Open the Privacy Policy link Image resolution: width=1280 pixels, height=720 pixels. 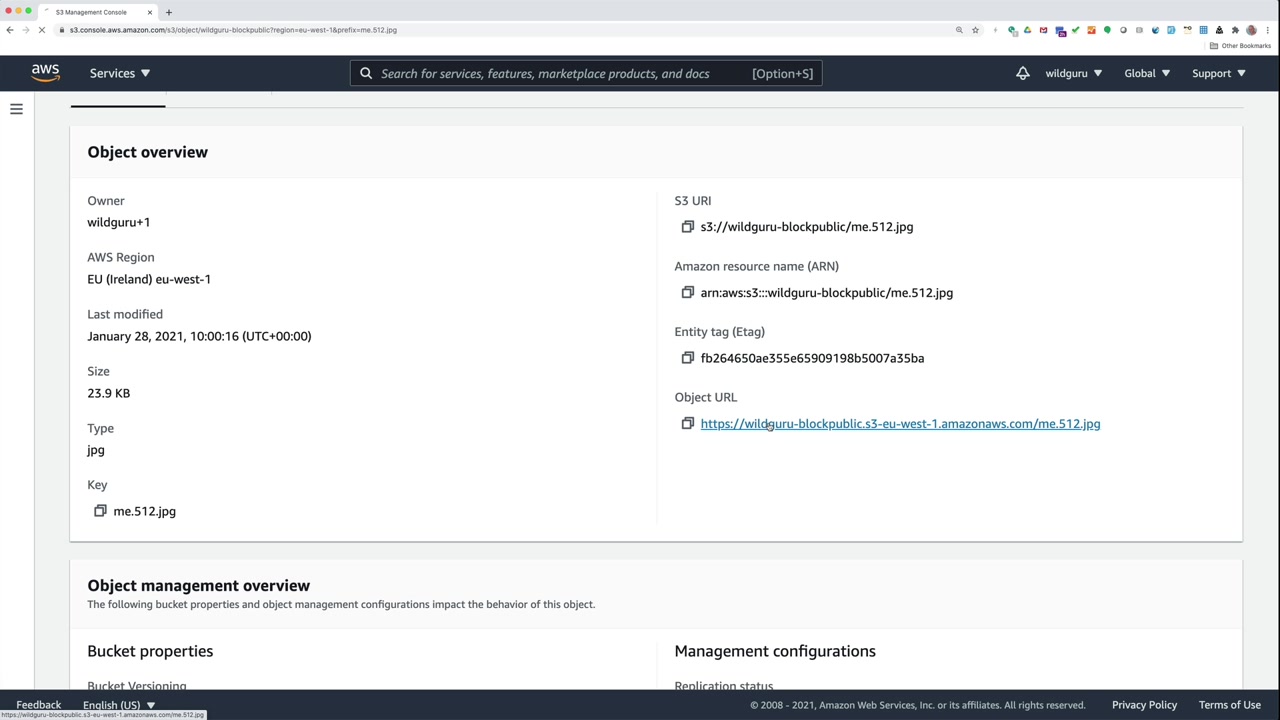[1144, 705]
